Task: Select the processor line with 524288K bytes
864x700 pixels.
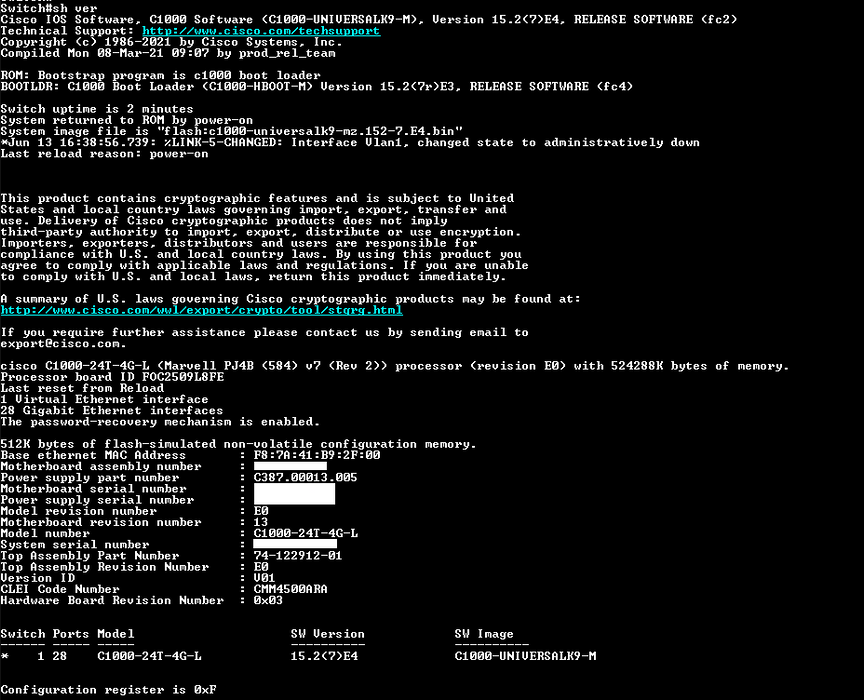Action: point(395,366)
